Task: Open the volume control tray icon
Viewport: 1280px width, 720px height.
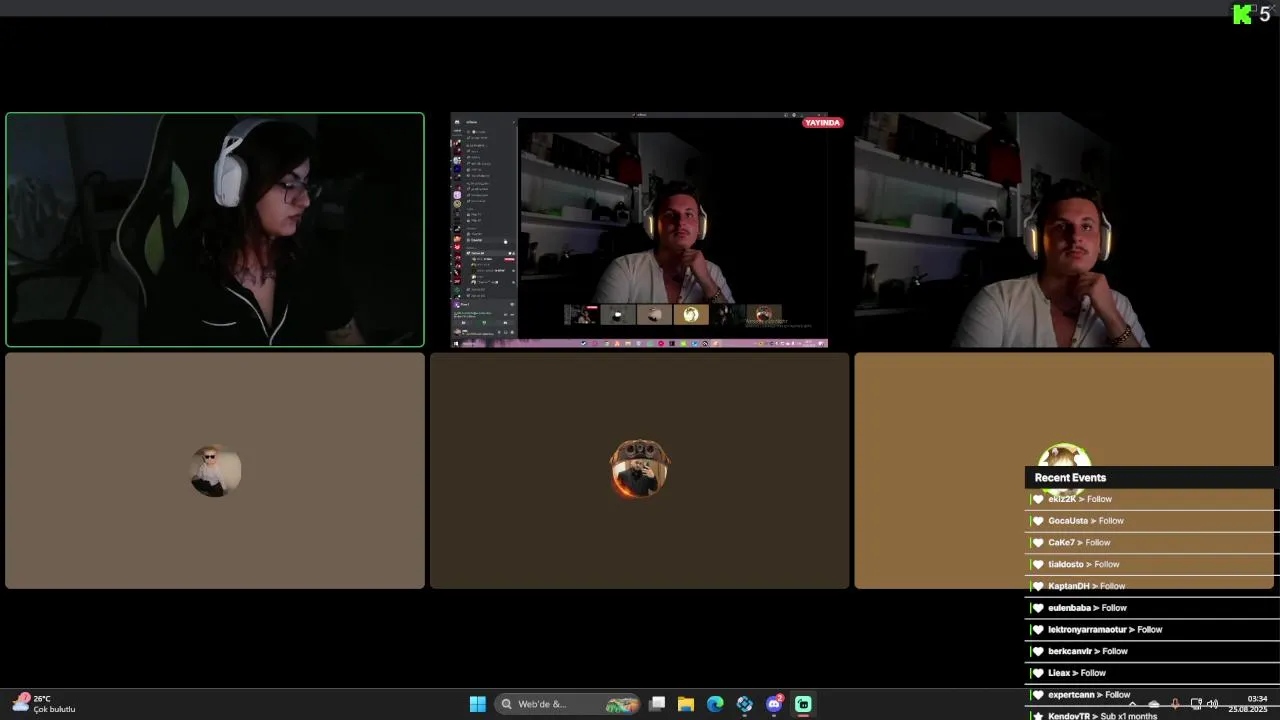Action: [x=1212, y=704]
